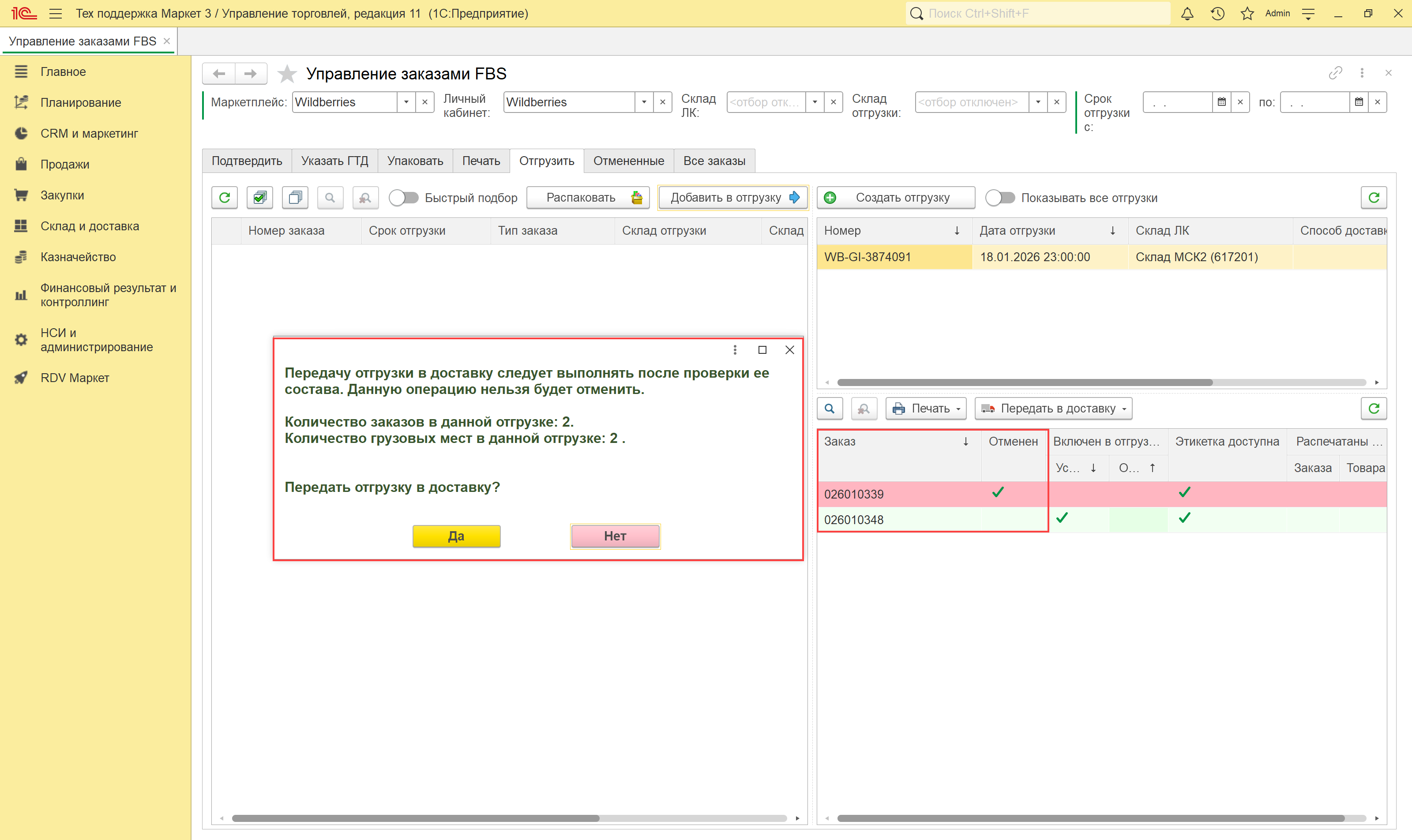Viewport: 1412px width, 840px height.
Task: Expand the Маркетплейс dropdown arrow
Action: pyautogui.click(x=406, y=102)
